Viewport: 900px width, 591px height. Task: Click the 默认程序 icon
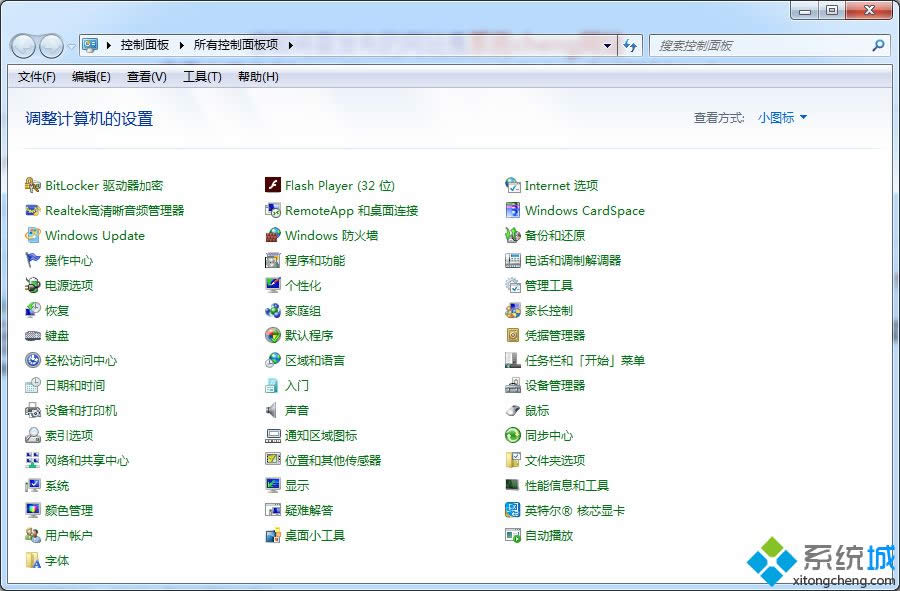[273, 336]
